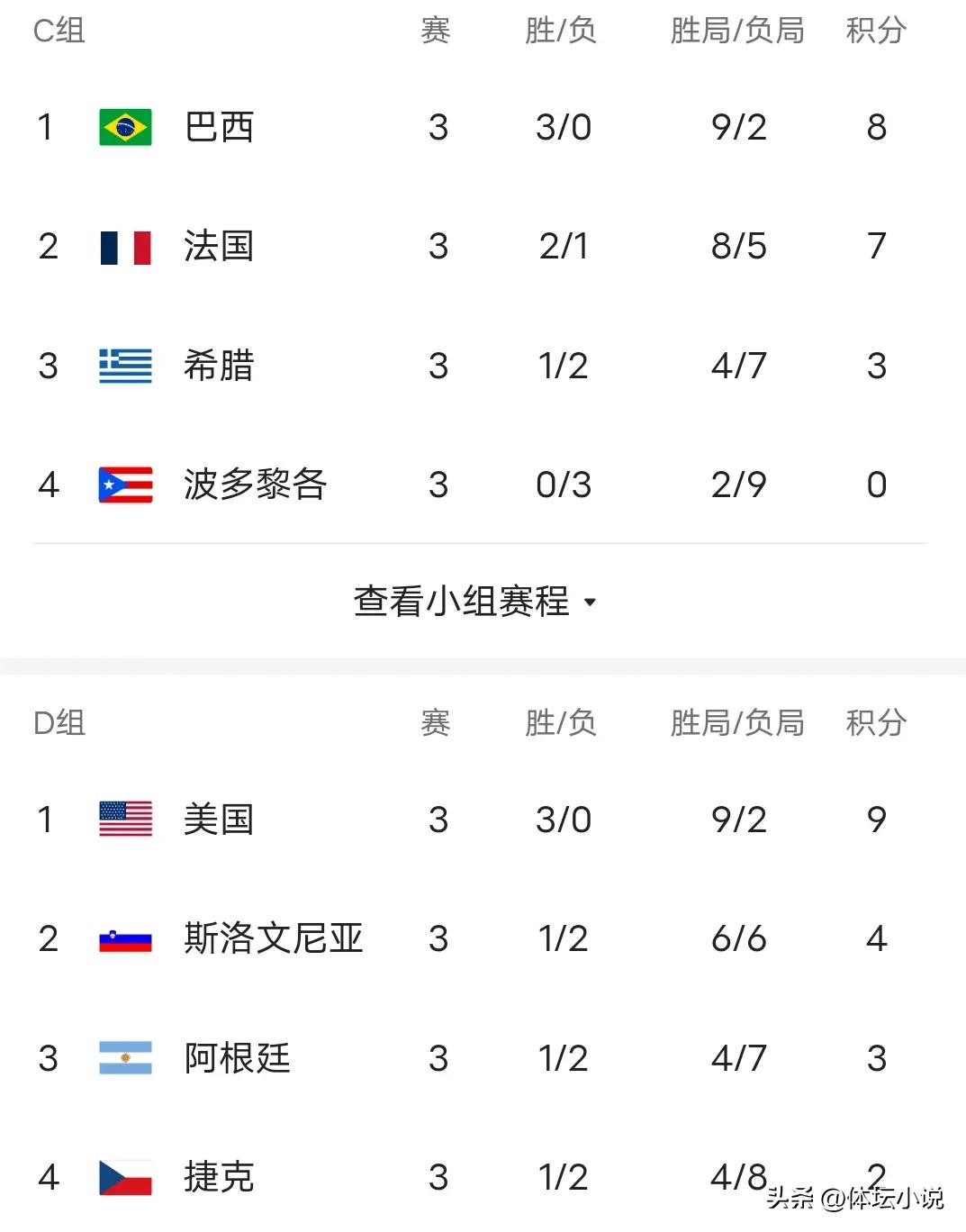Open team 巴西 in group C
The width and height of the screenshot is (966, 1232).
219,127
